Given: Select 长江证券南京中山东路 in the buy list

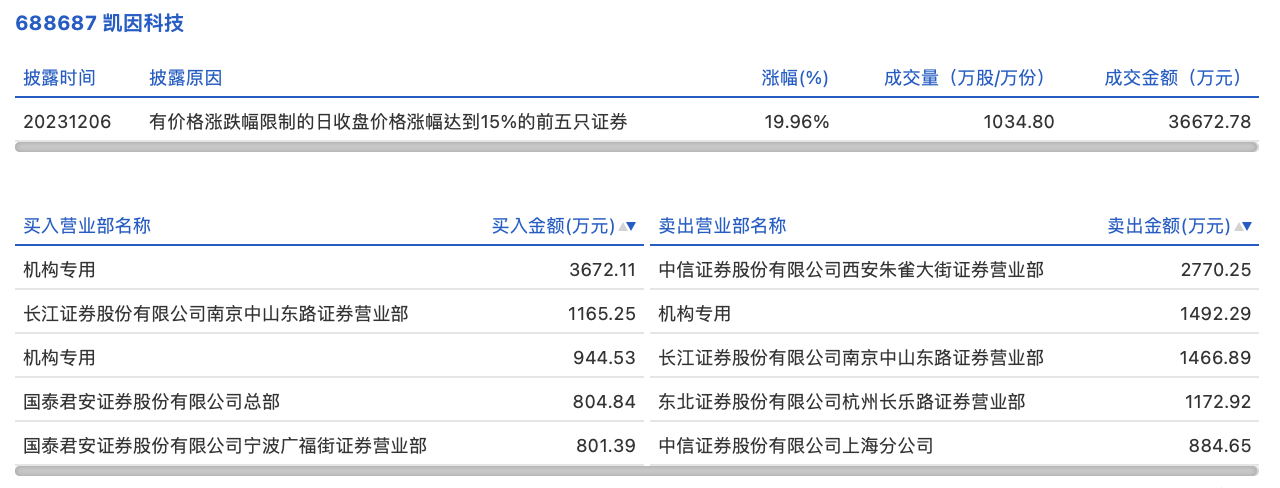Looking at the screenshot, I should [x=215, y=314].
